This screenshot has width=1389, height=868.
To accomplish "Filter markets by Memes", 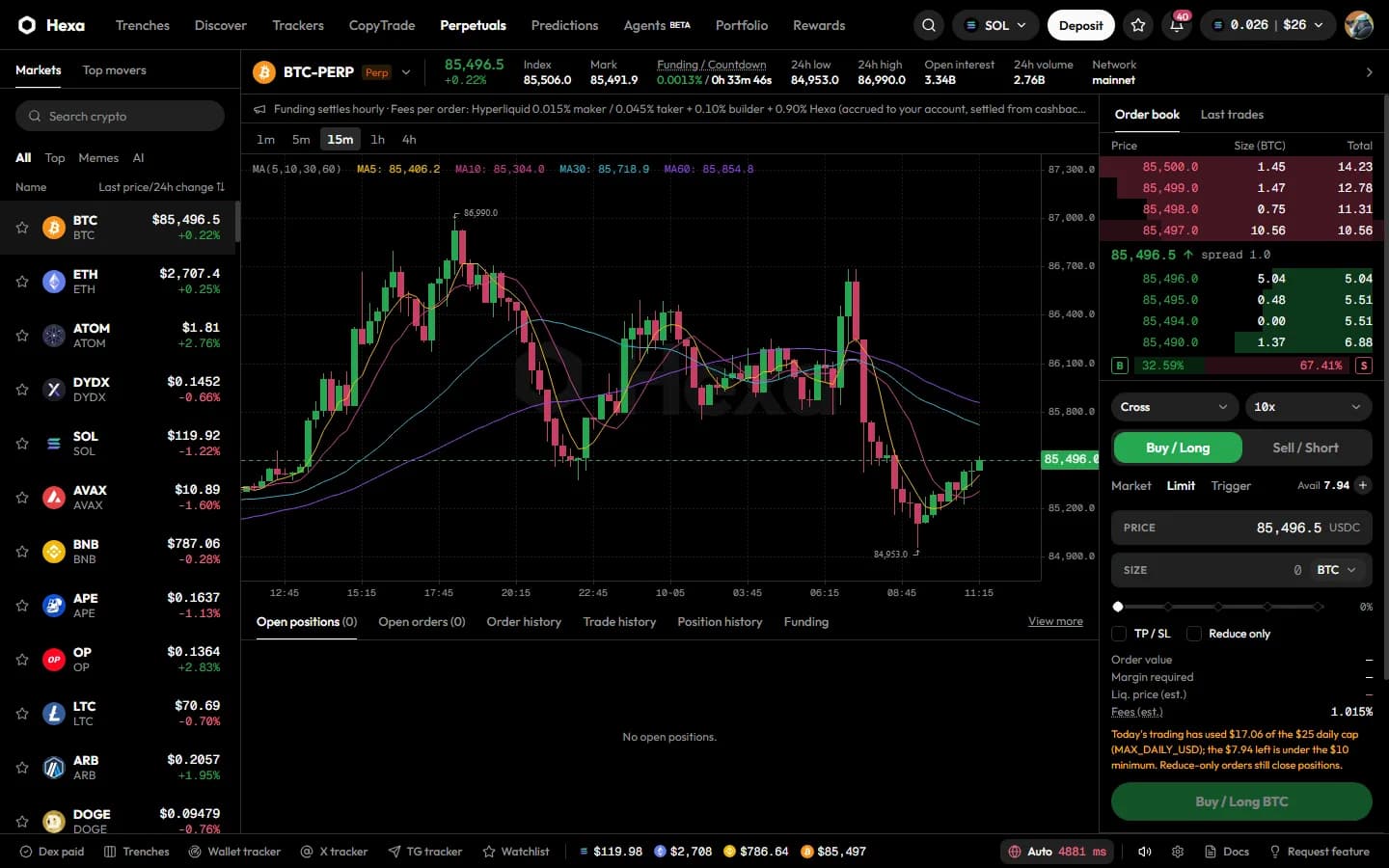I will pyautogui.click(x=98, y=158).
